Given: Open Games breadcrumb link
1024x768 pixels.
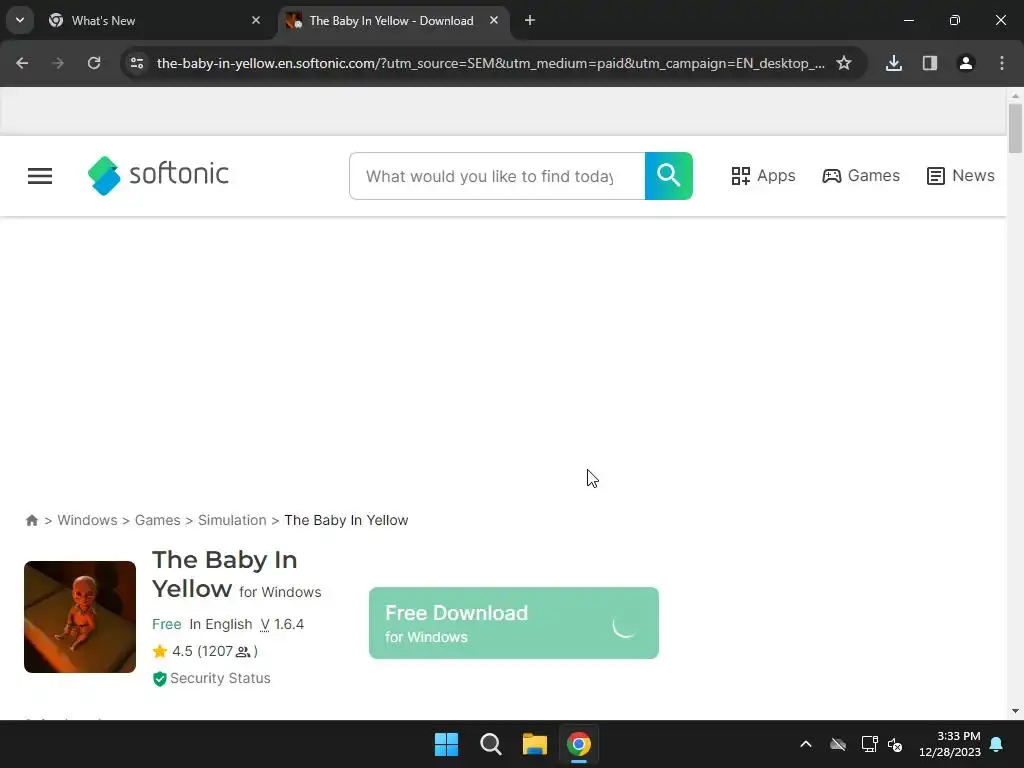Looking at the screenshot, I should [x=157, y=520].
